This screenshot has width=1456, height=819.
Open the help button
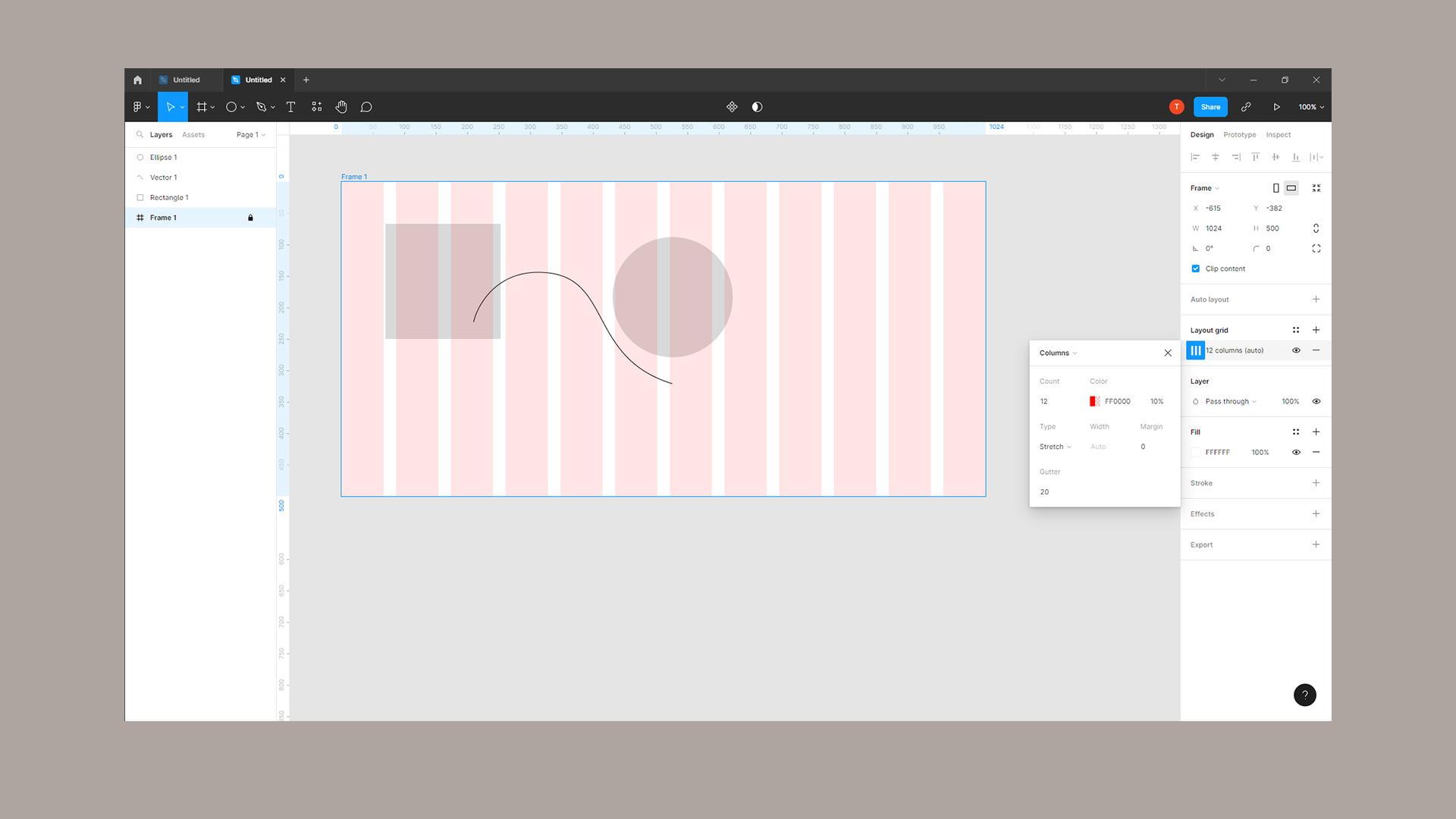1305,695
